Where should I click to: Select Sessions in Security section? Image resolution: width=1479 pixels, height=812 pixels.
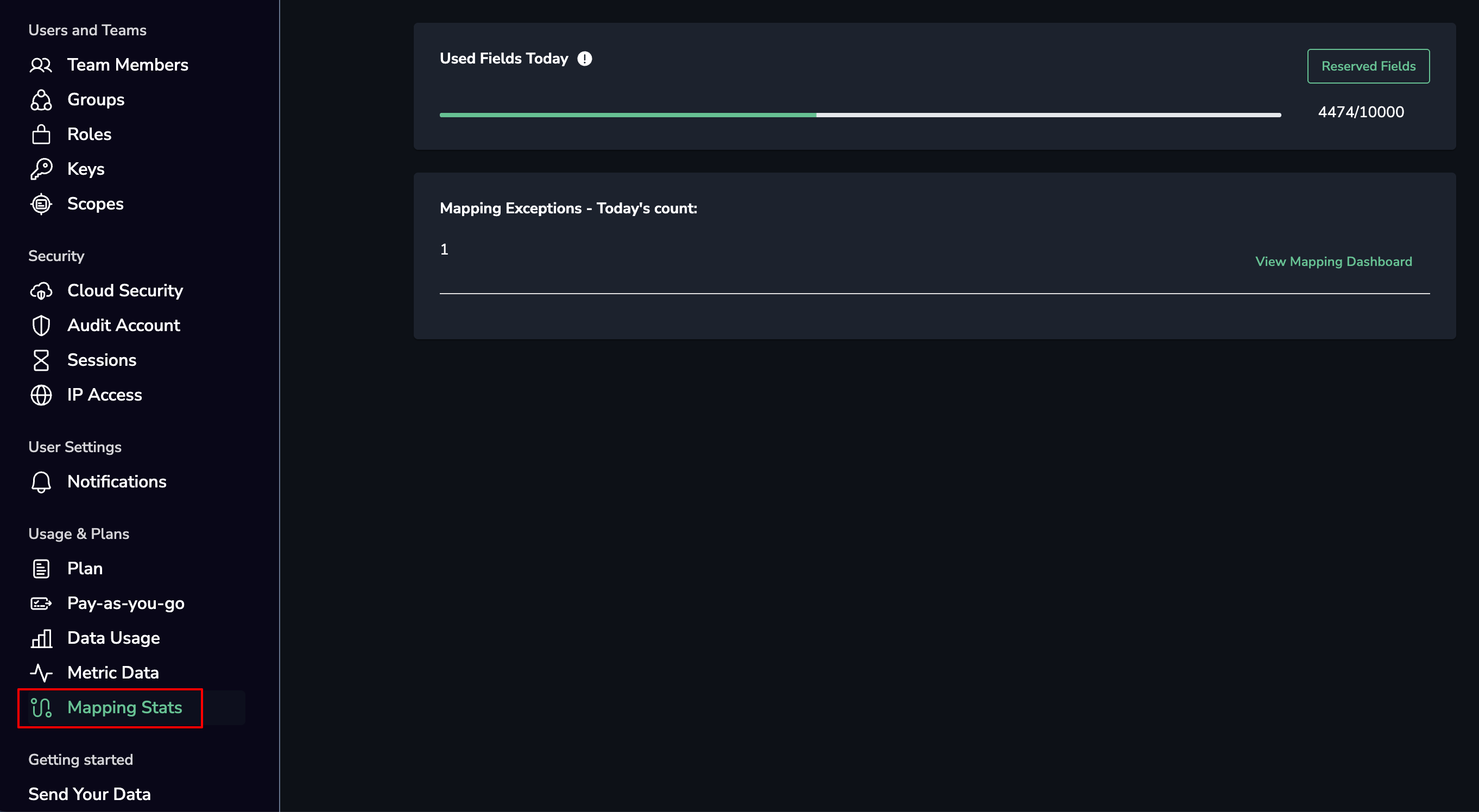click(x=102, y=360)
